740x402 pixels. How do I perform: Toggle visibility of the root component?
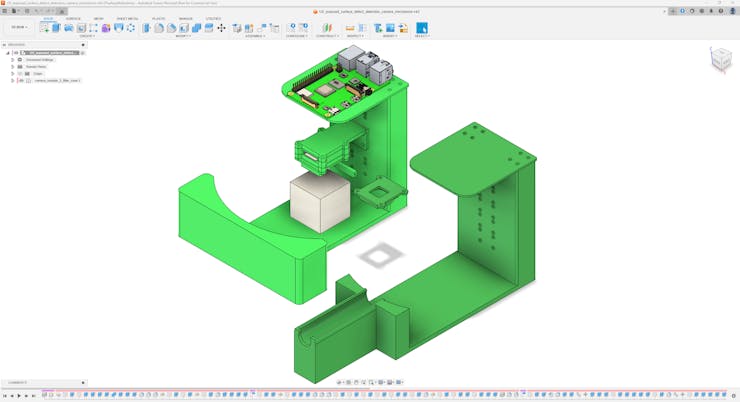[x=16, y=53]
